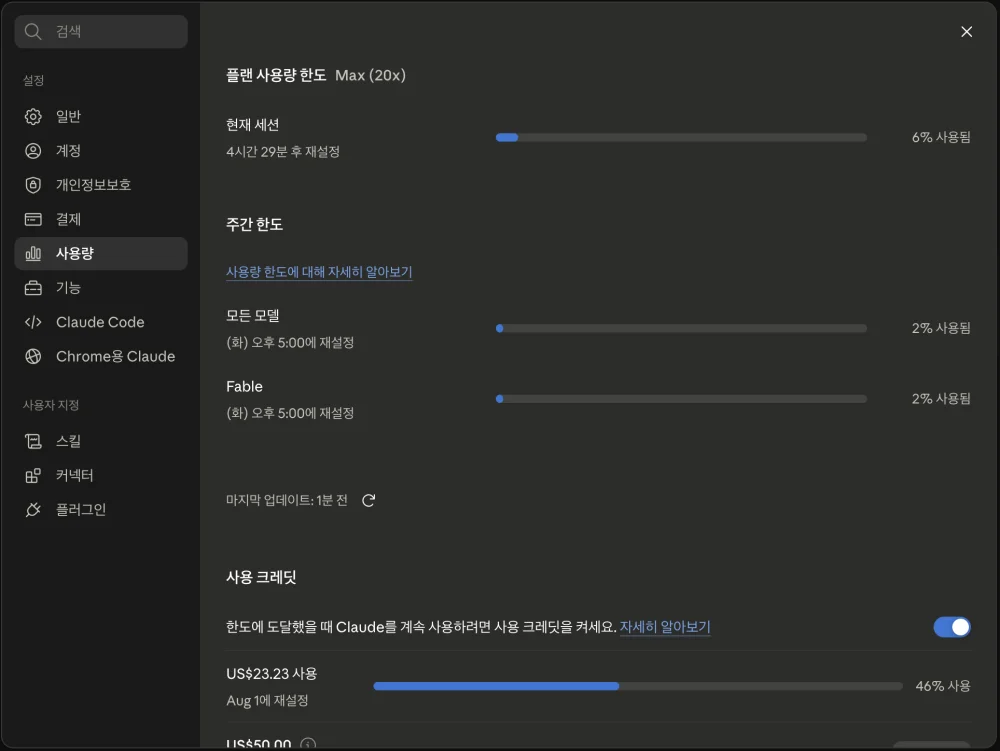
Task: Click the 4시간 29분 후 재설정 text
Action: coord(283,152)
